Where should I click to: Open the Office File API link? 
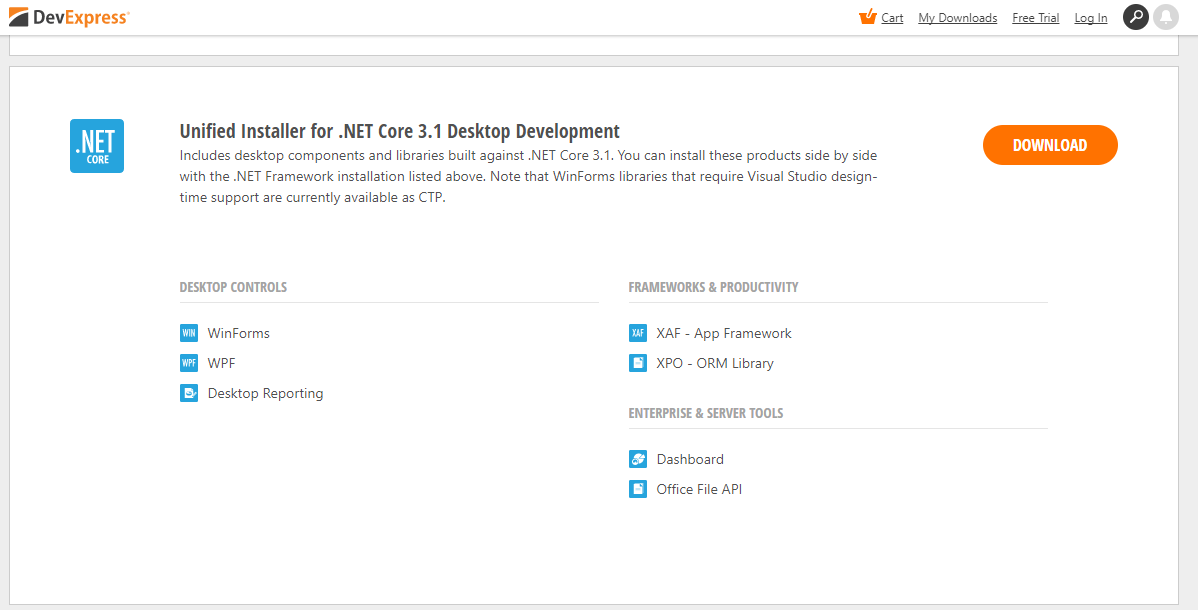[x=699, y=489]
